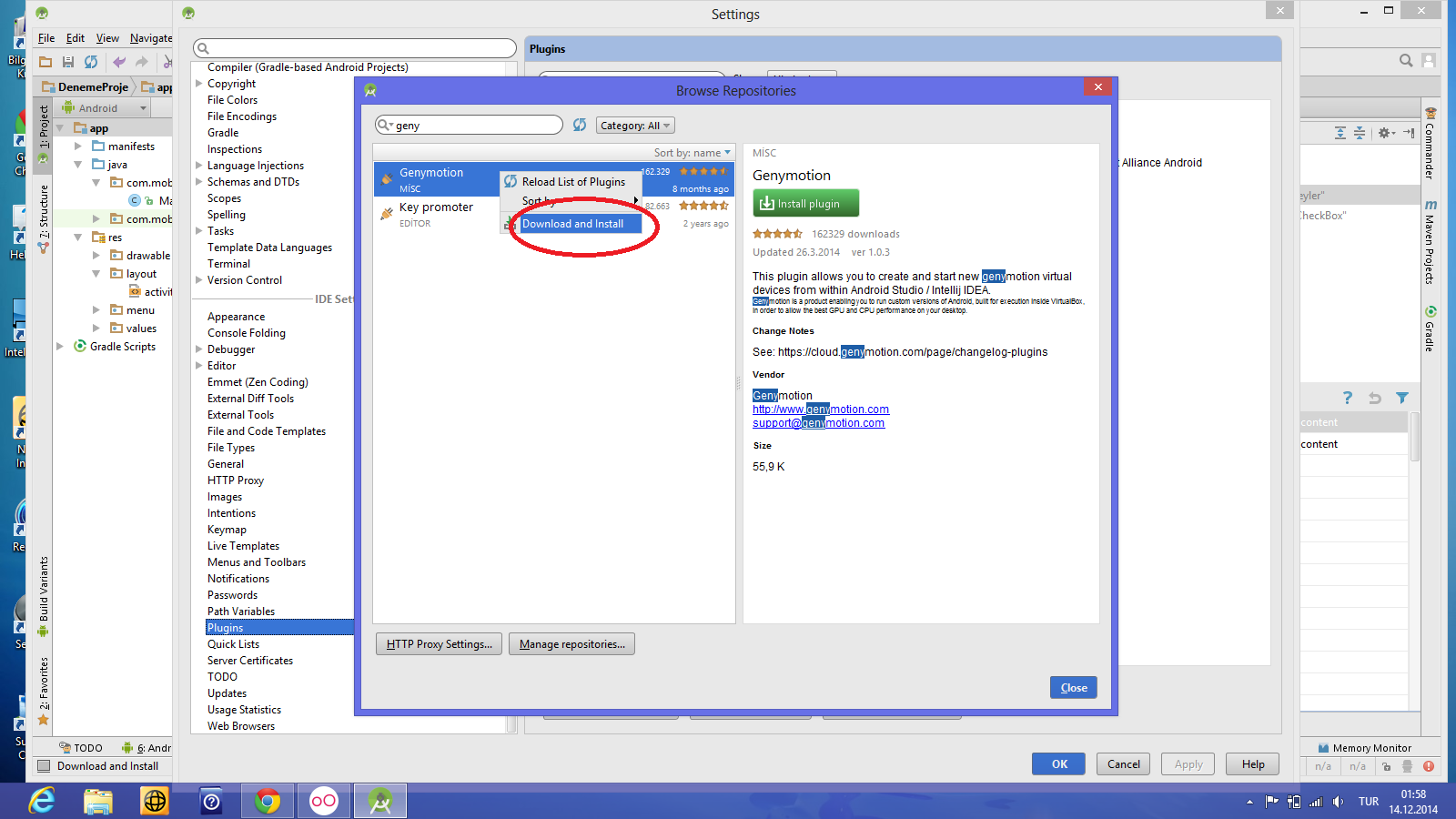Switch to Google Chrome in the taskbar
Viewport: 1456px width, 819px height.
(268, 801)
